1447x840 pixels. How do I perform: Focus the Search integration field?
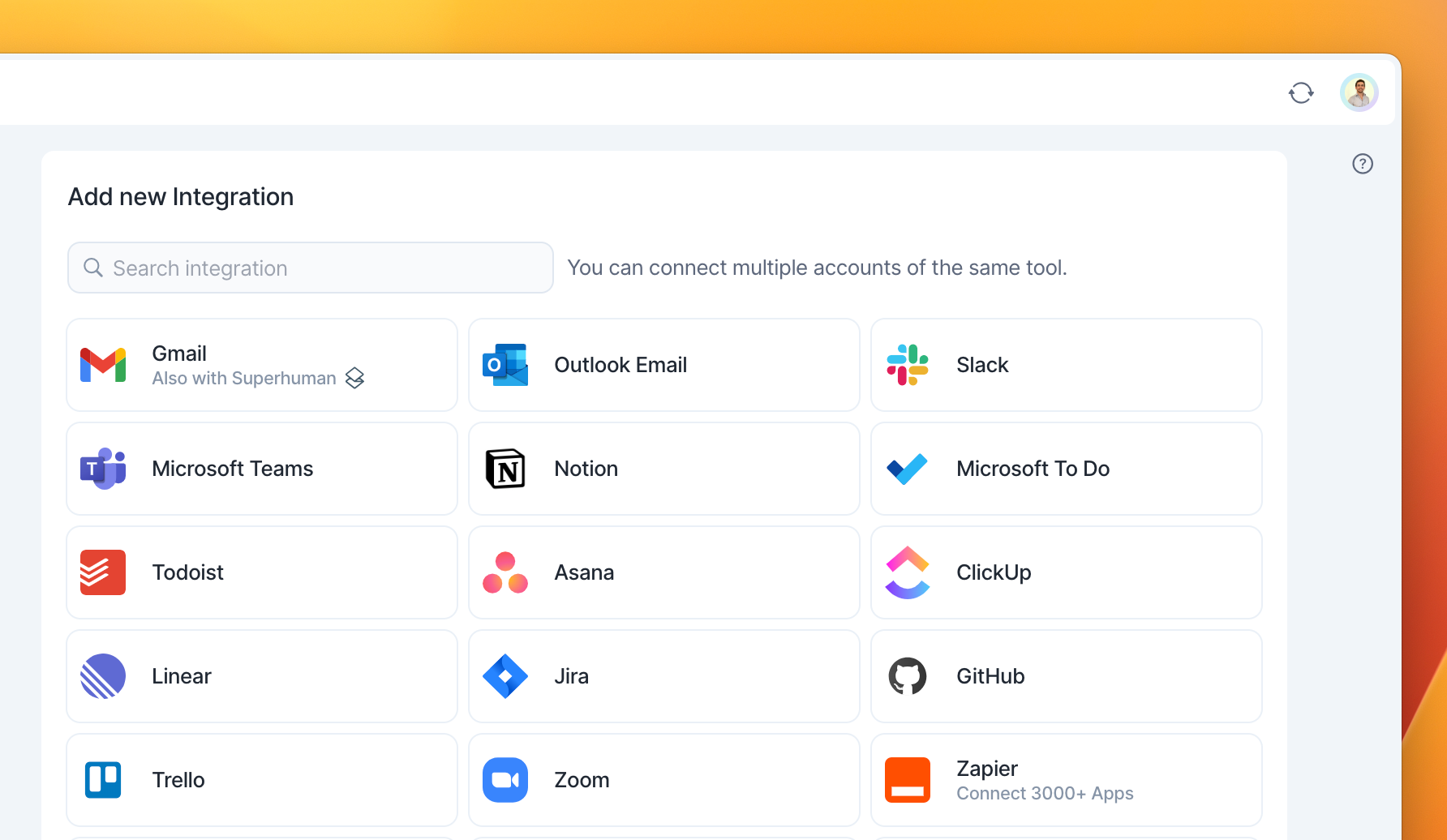(x=311, y=268)
